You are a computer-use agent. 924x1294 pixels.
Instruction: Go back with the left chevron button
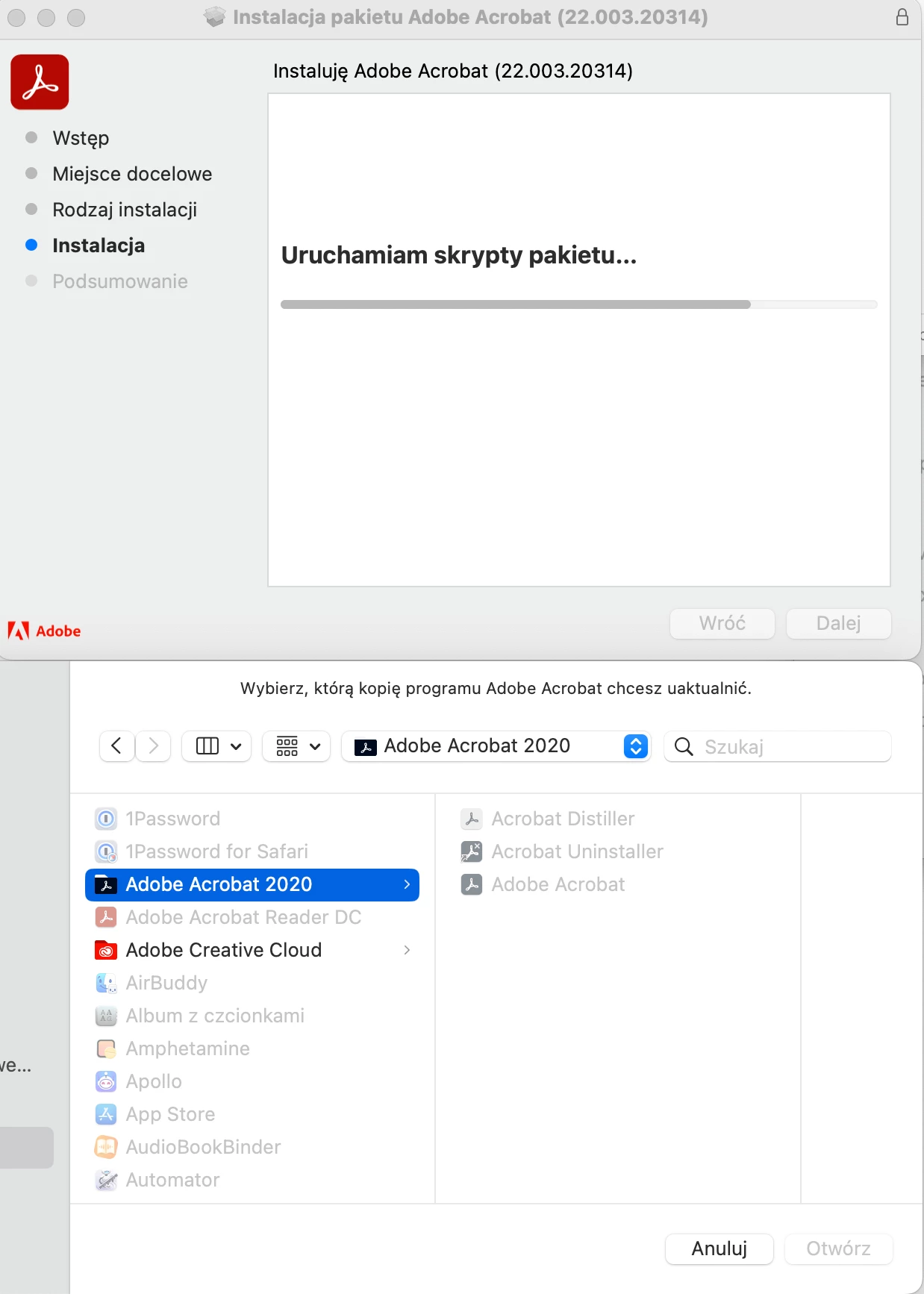[116, 746]
